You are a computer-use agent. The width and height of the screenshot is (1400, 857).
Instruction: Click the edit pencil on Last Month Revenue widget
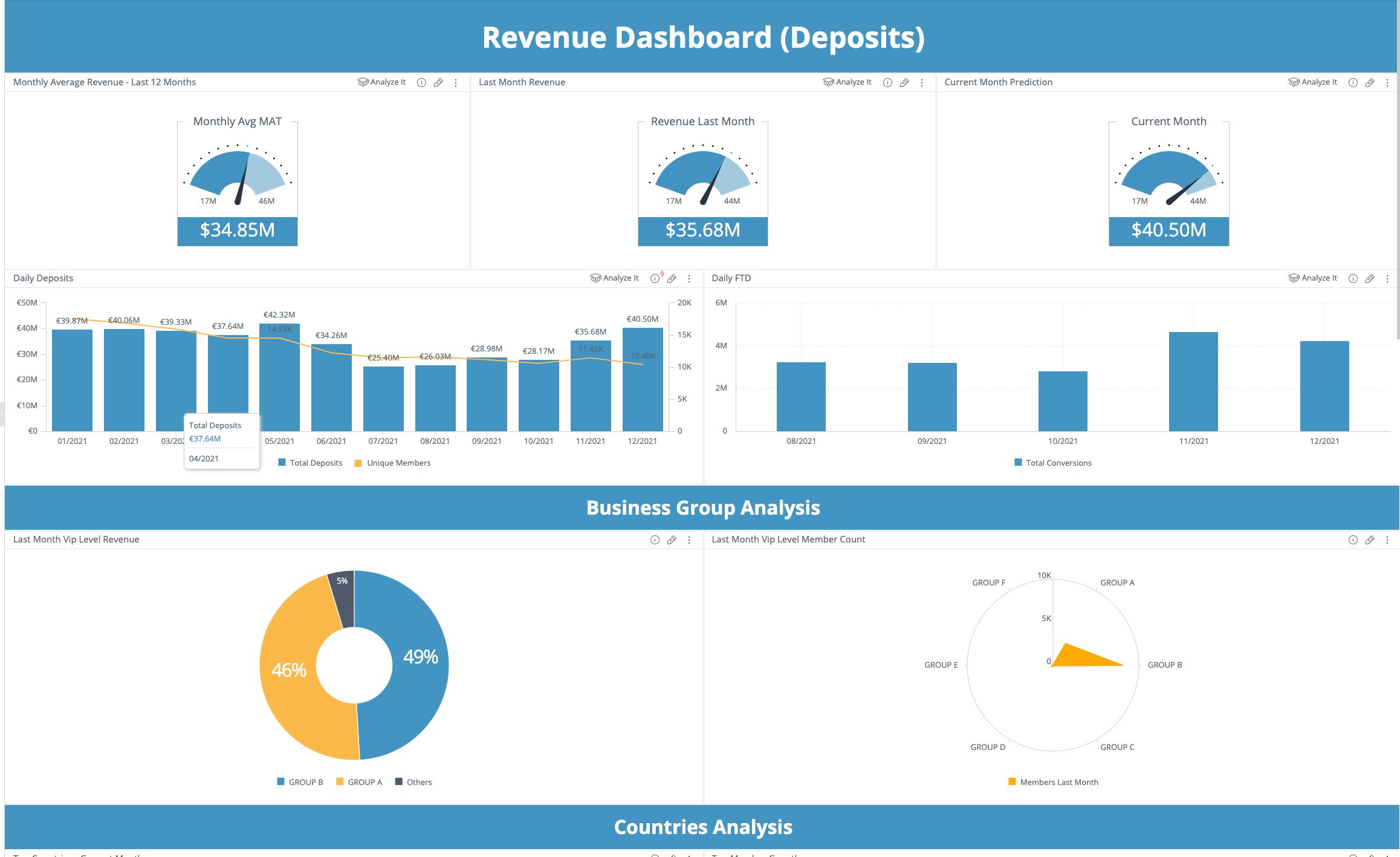904,82
